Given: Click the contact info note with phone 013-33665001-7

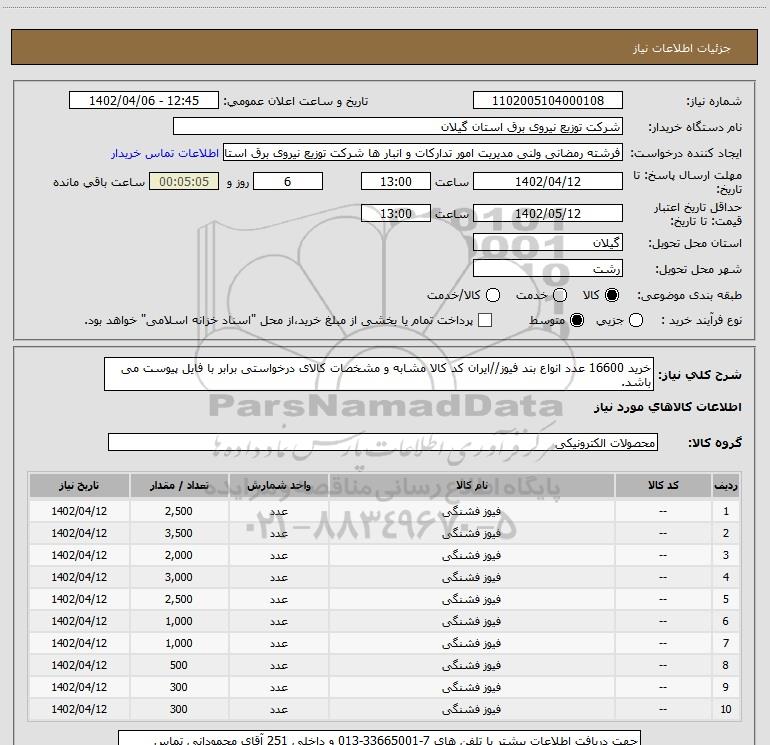Looking at the screenshot, I should click(x=380, y=738).
